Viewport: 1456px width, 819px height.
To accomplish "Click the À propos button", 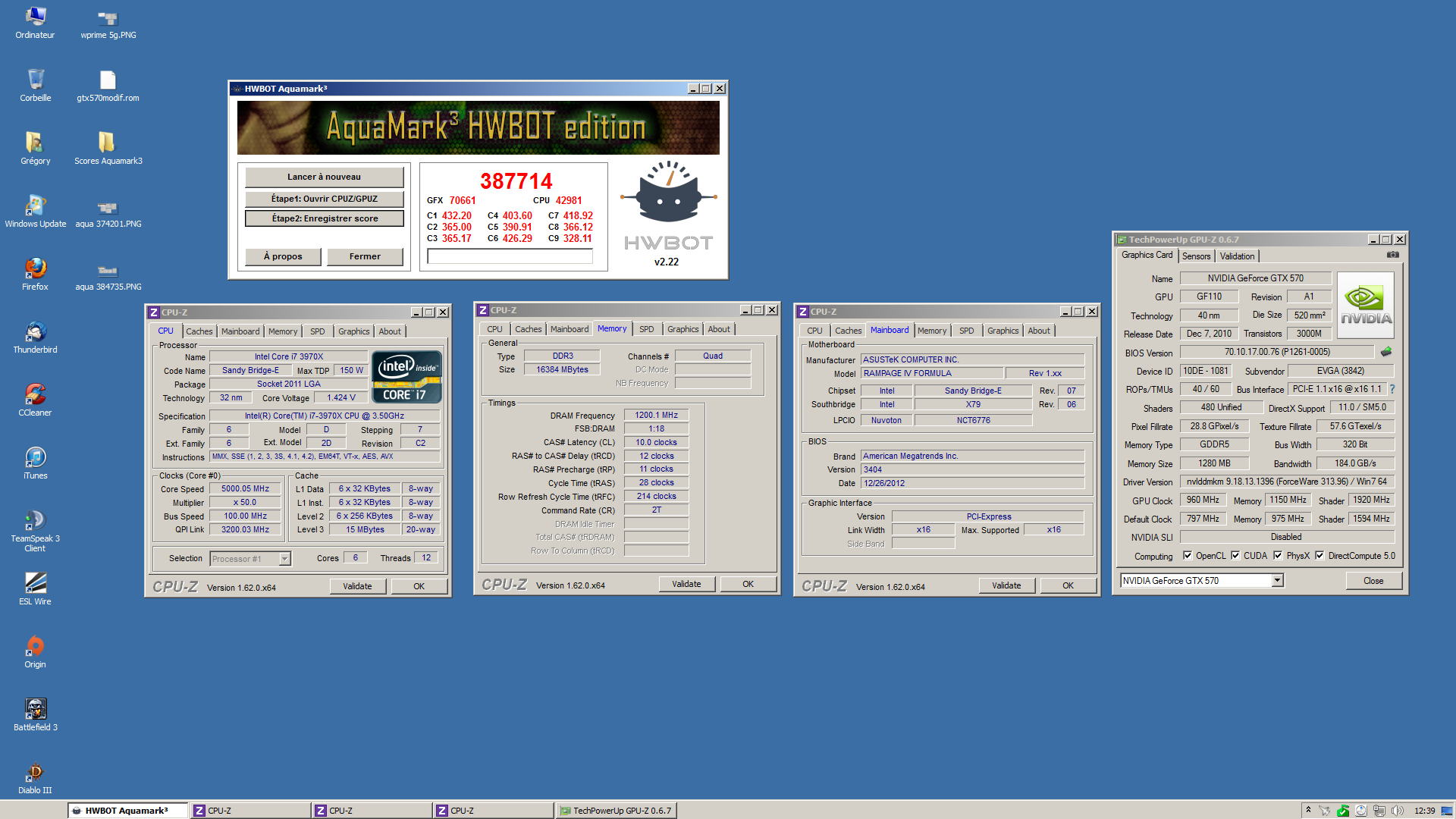I will point(283,256).
